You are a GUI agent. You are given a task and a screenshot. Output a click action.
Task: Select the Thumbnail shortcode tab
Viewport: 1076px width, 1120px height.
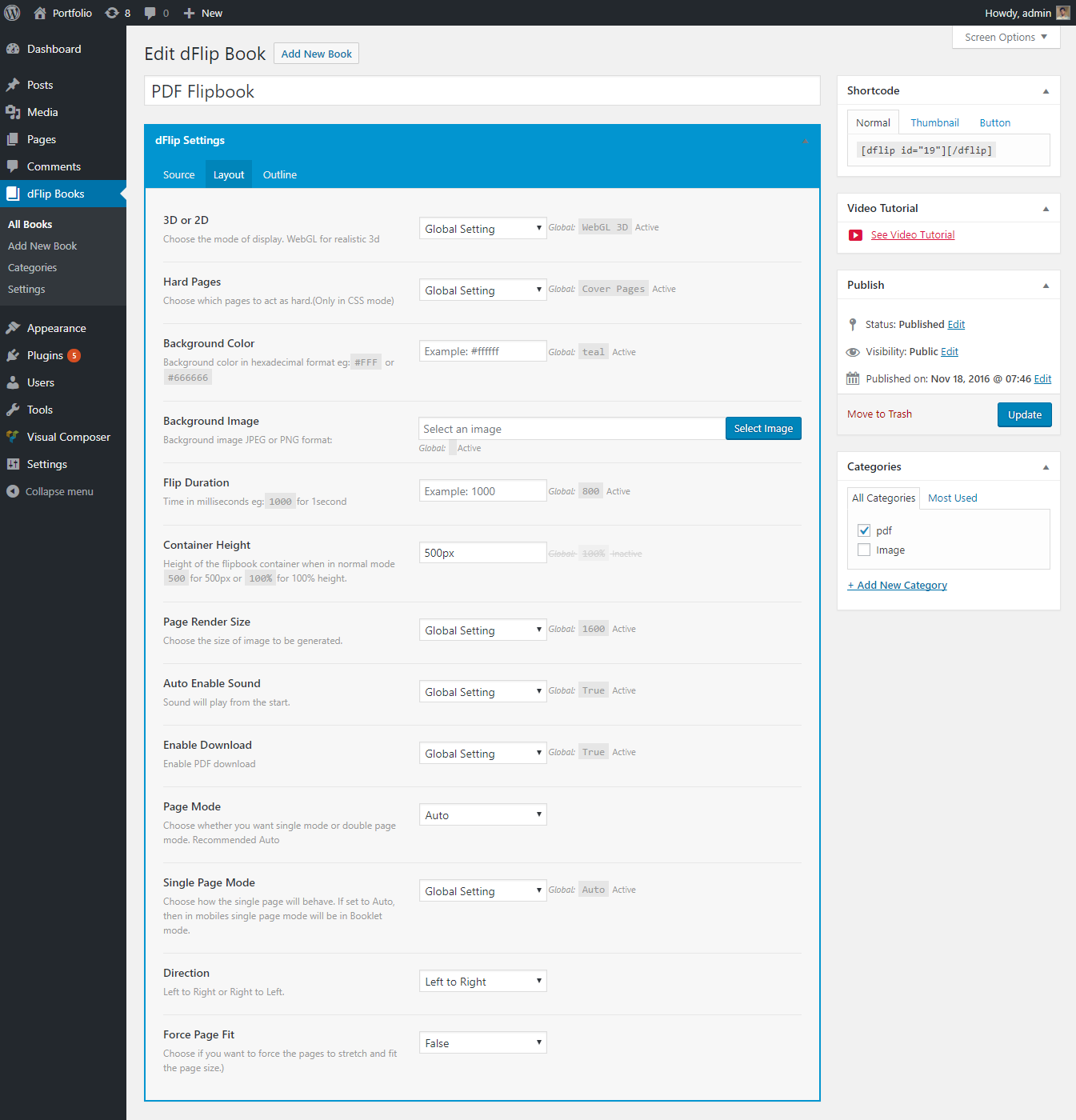click(934, 122)
